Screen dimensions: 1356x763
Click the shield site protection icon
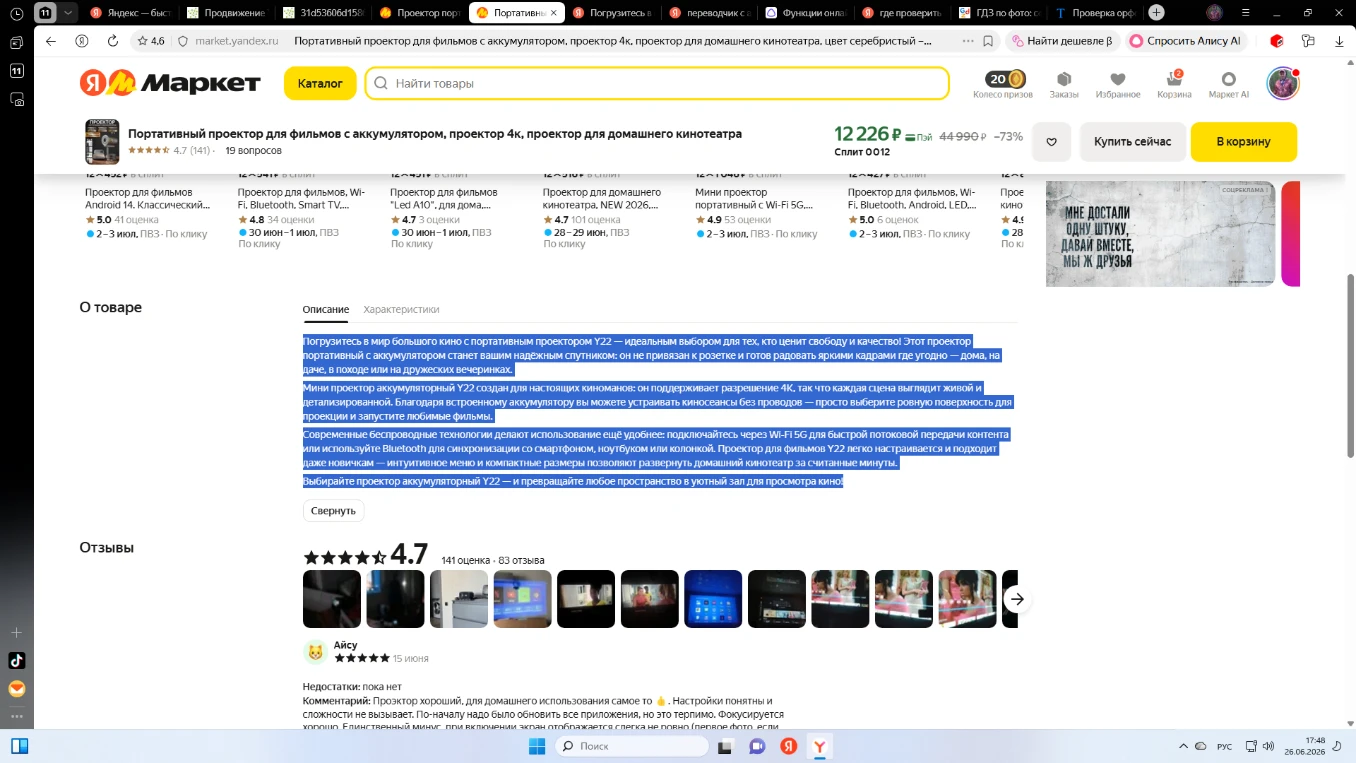pos(183,41)
